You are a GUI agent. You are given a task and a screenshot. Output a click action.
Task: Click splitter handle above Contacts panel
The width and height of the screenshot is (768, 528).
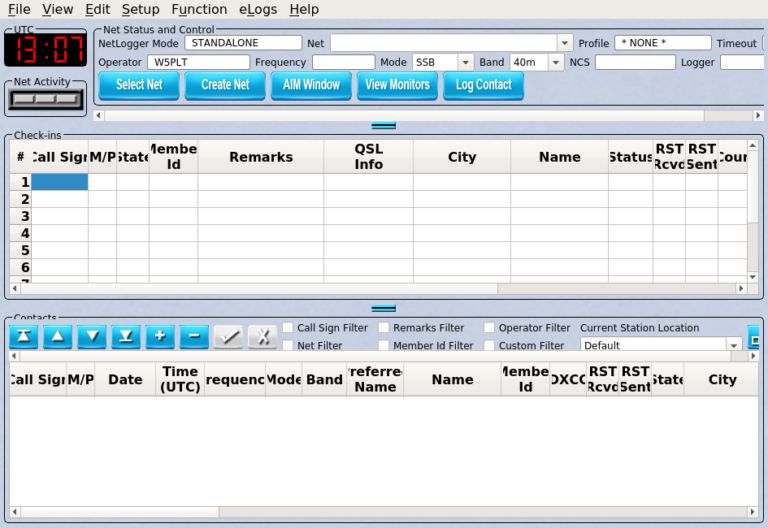[x=384, y=309]
